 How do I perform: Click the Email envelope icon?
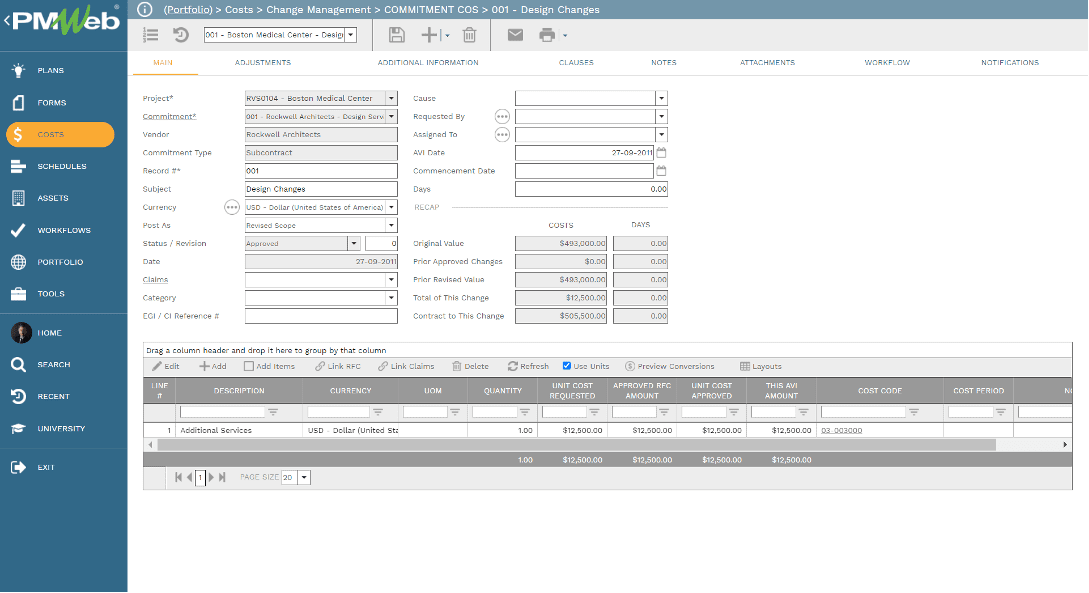[514, 34]
